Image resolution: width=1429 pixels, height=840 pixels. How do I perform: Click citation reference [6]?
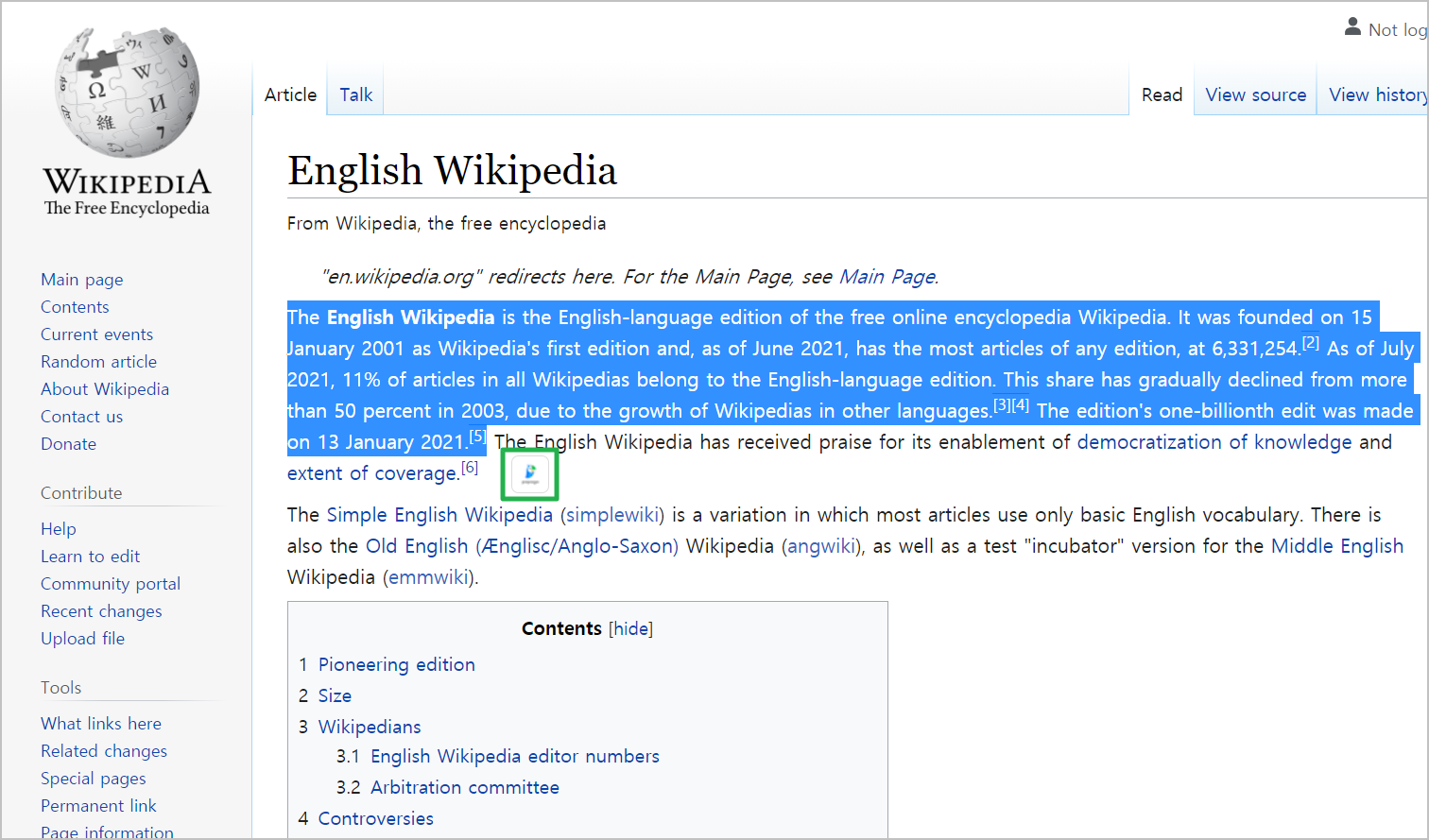[x=470, y=468]
